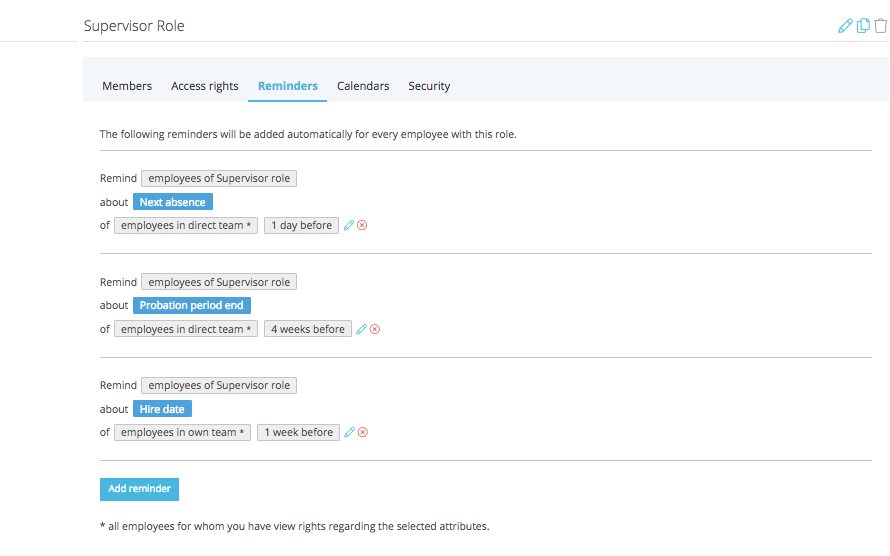890x556 pixels.
Task: Open the Members tab
Action: pos(127,86)
